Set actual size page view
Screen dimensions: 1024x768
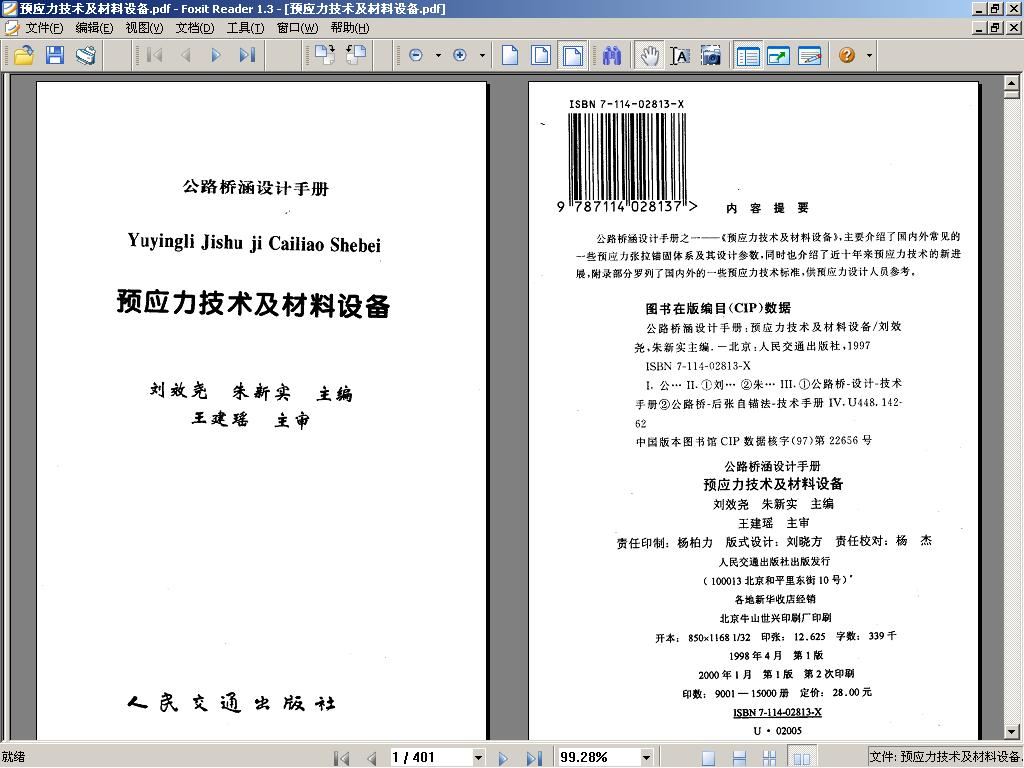coord(510,56)
